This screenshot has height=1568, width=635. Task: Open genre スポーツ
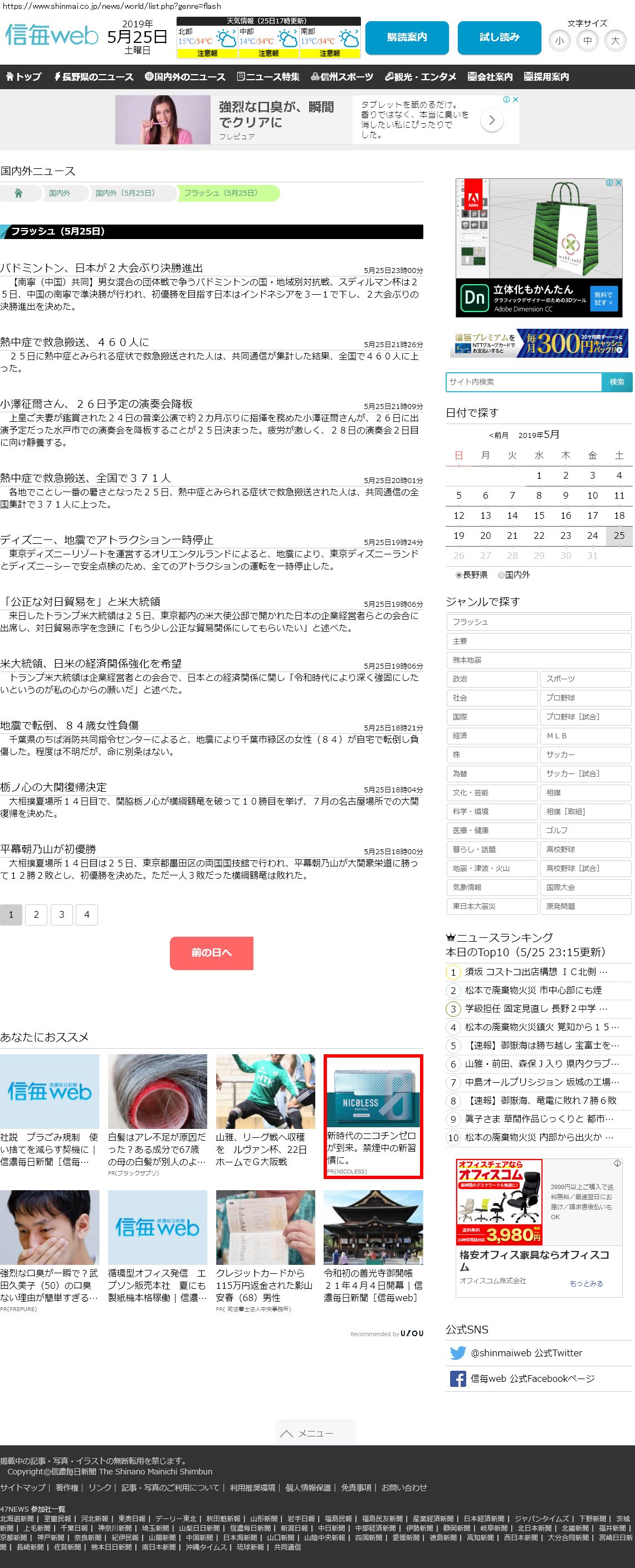586,679
